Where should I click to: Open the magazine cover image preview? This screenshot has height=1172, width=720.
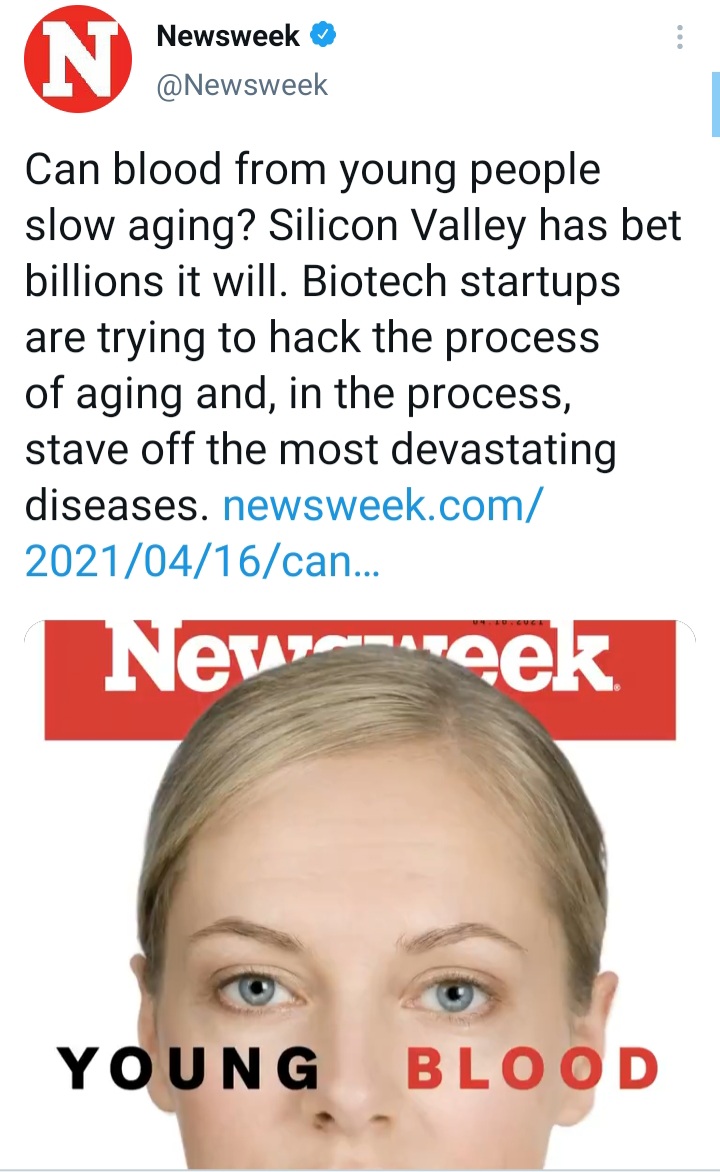(360, 895)
